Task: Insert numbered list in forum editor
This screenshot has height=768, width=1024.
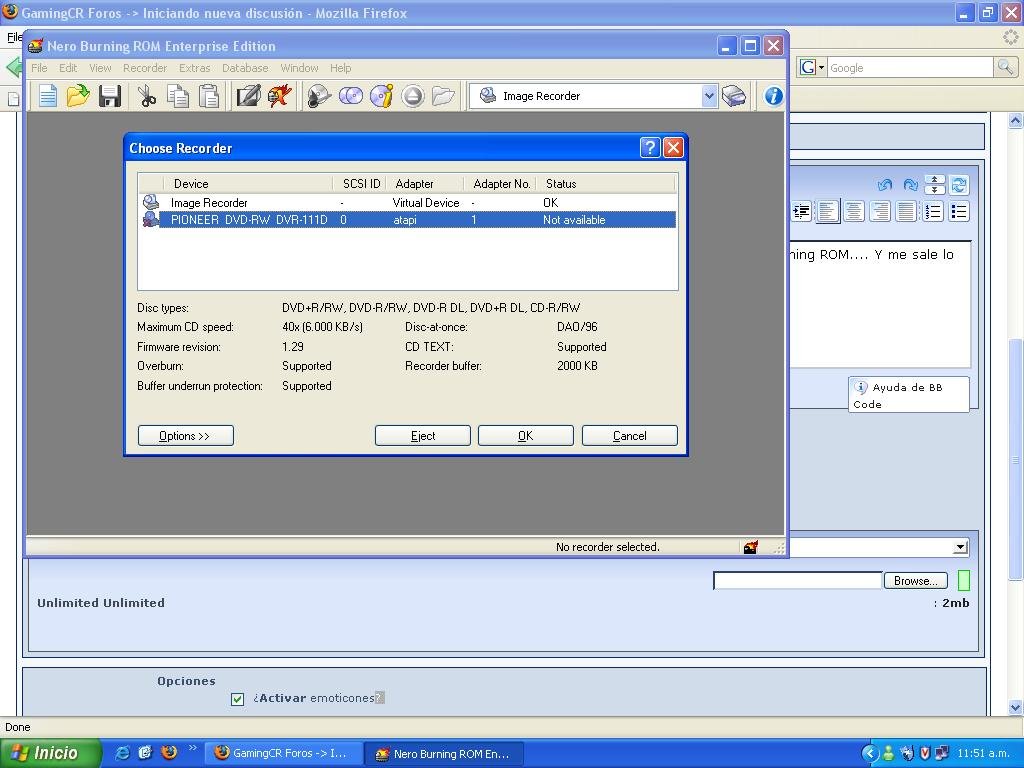Action: [933, 212]
